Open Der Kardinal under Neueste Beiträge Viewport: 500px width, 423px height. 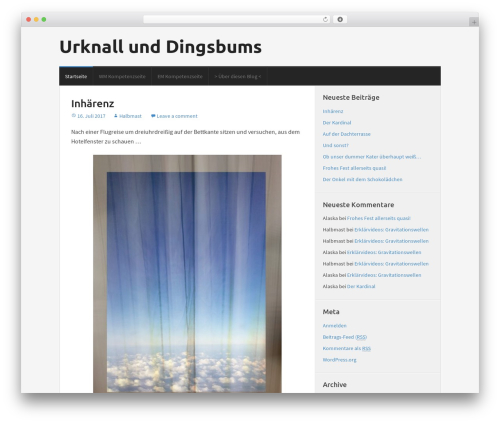click(x=337, y=123)
